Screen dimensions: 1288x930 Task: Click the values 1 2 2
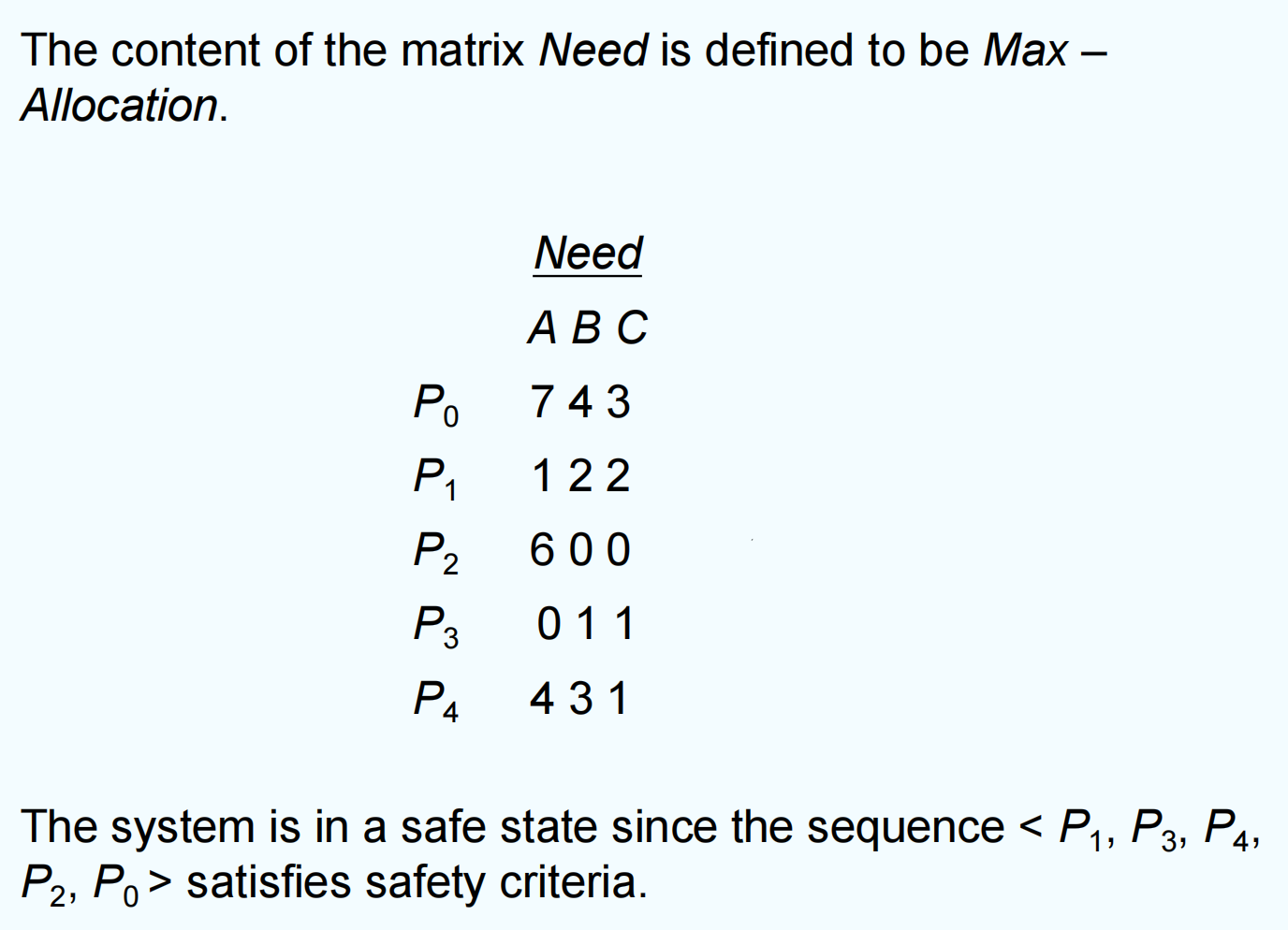click(580, 476)
